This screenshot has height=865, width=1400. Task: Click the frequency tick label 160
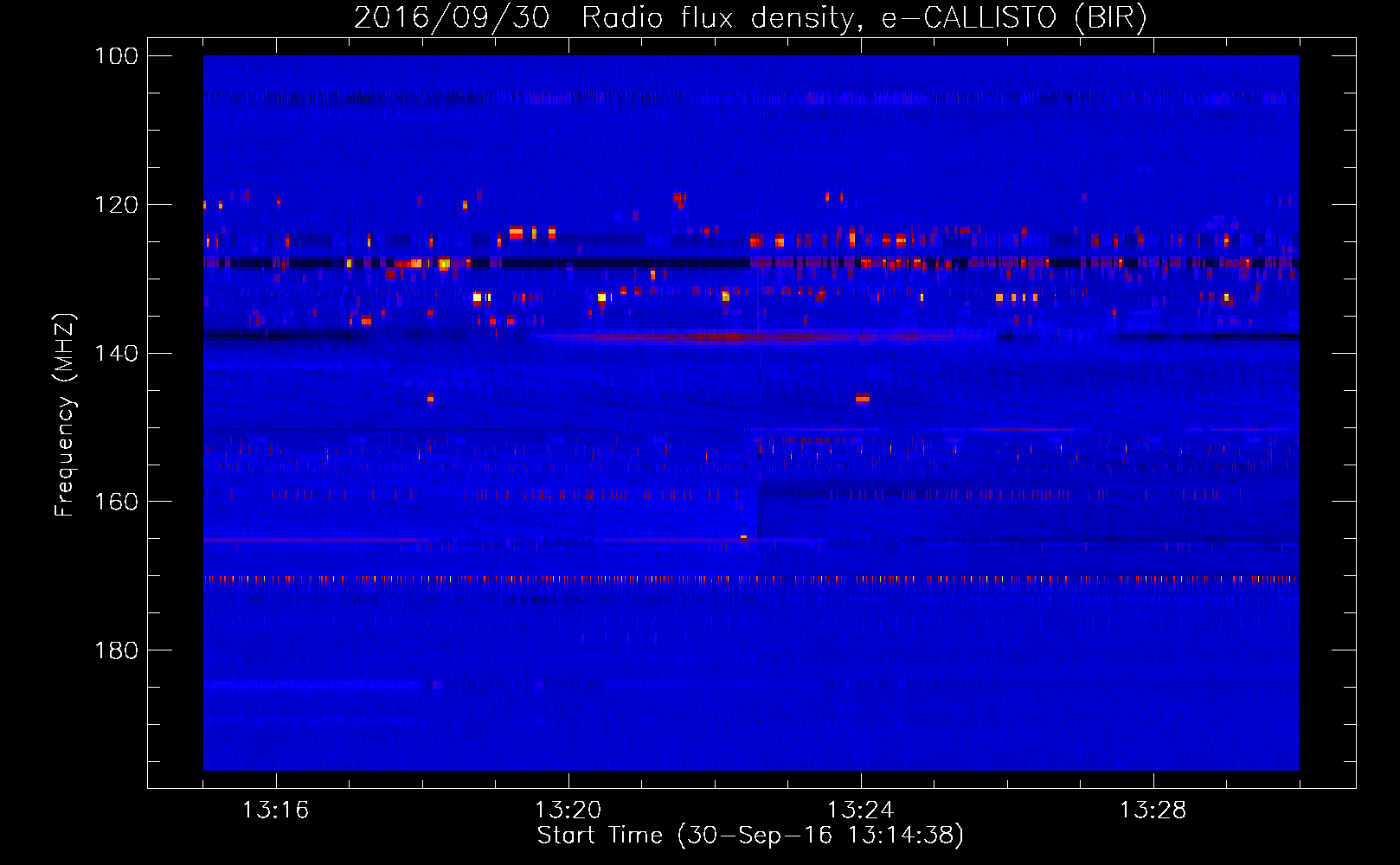tap(117, 502)
